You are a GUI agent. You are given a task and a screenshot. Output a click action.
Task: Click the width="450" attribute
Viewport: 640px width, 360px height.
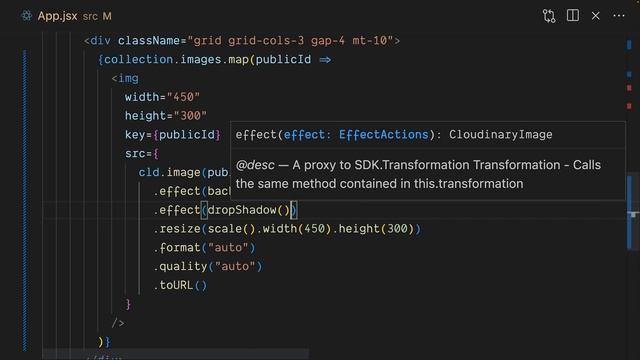tap(162, 97)
